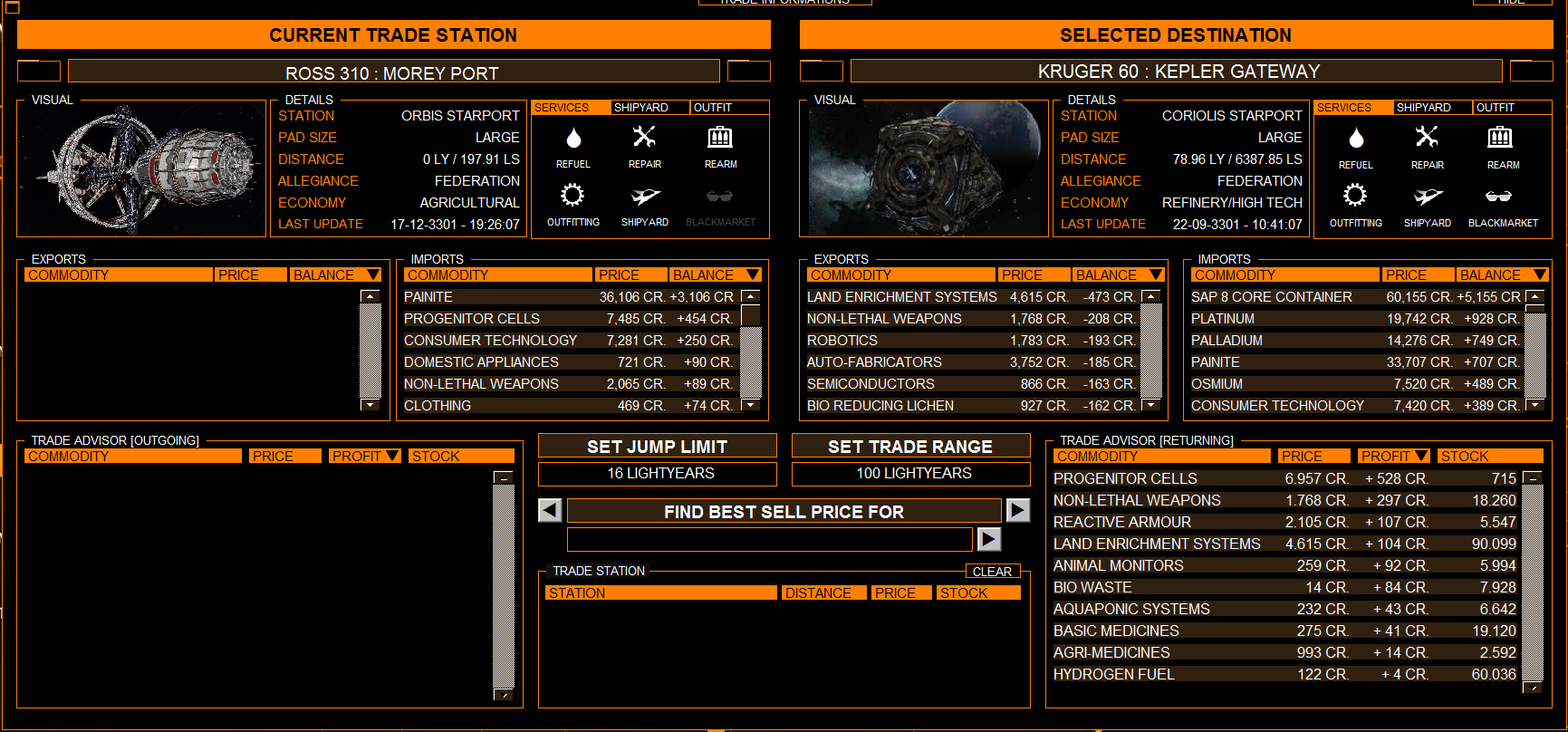Select Reactive Armour in returning advisor

coord(1284,522)
